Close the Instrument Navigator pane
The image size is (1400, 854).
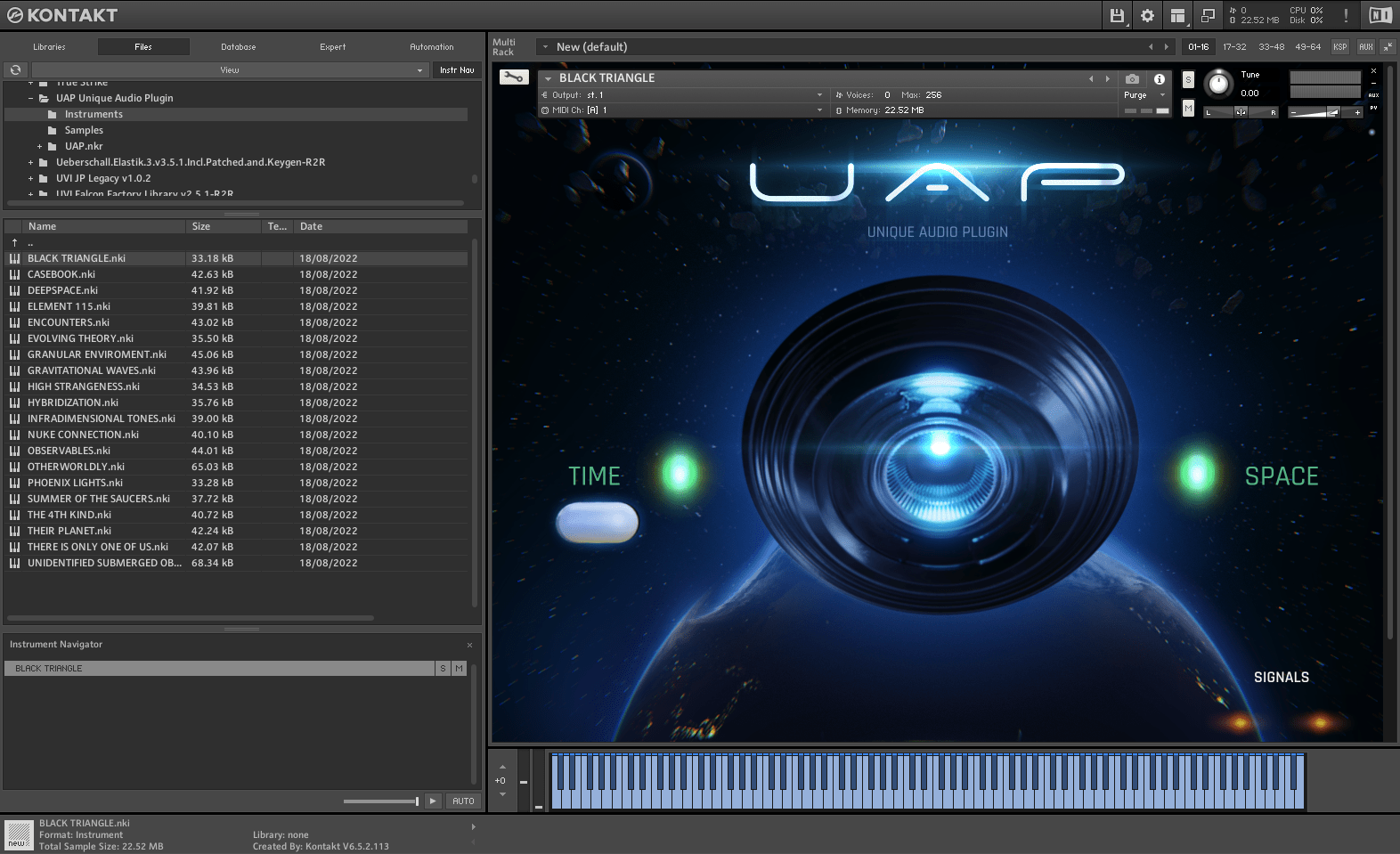(469, 645)
